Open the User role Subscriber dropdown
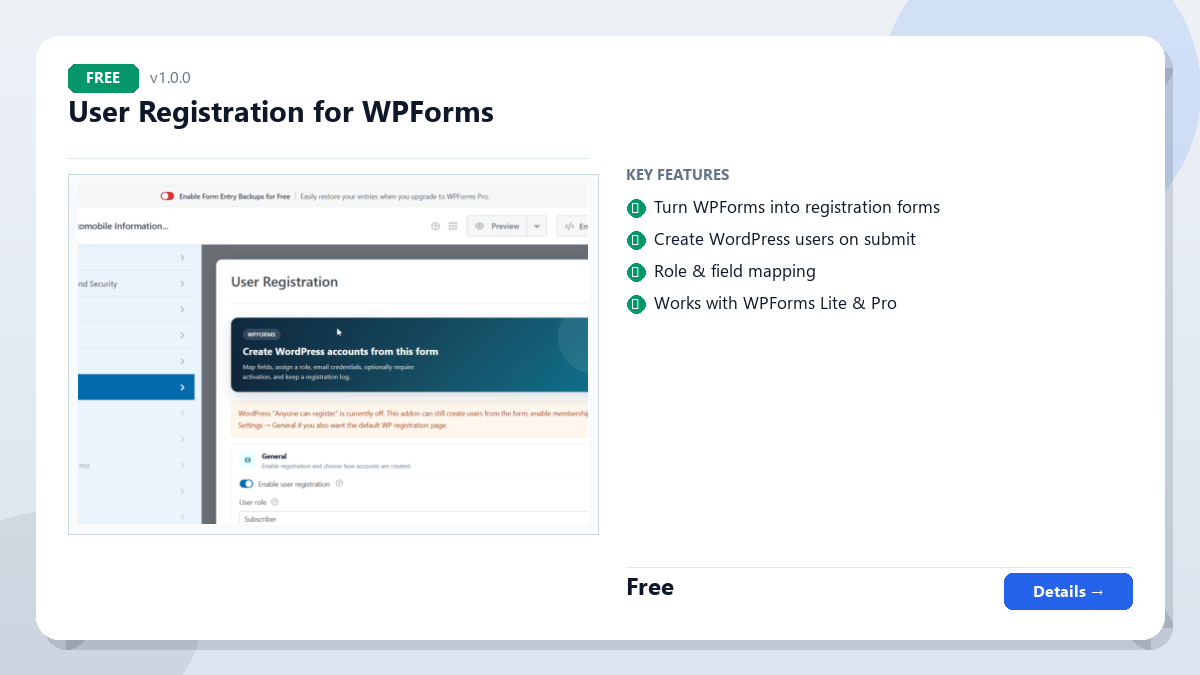The height and width of the screenshot is (675, 1200). click(412, 519)
